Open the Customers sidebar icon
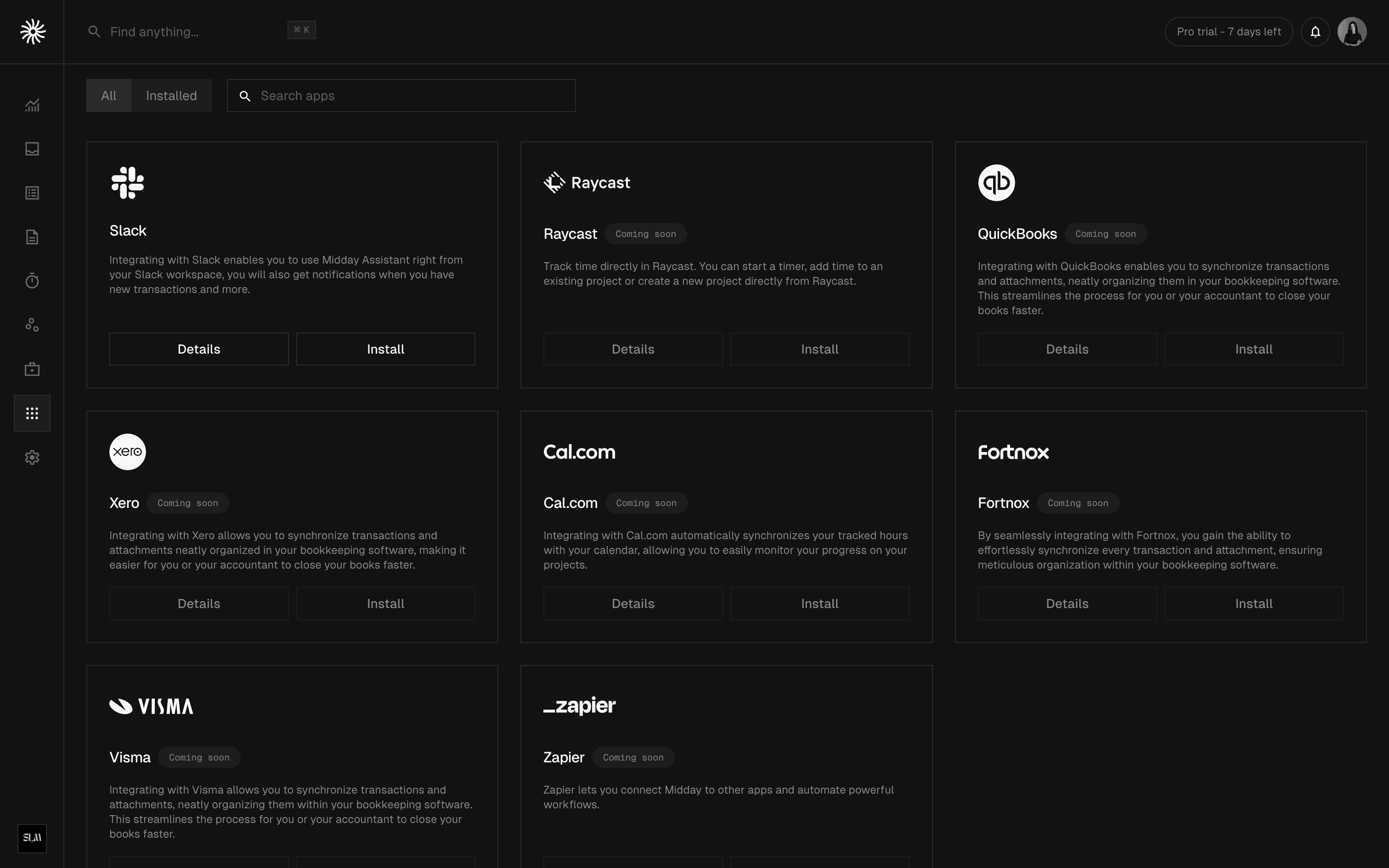 point(32,325)
